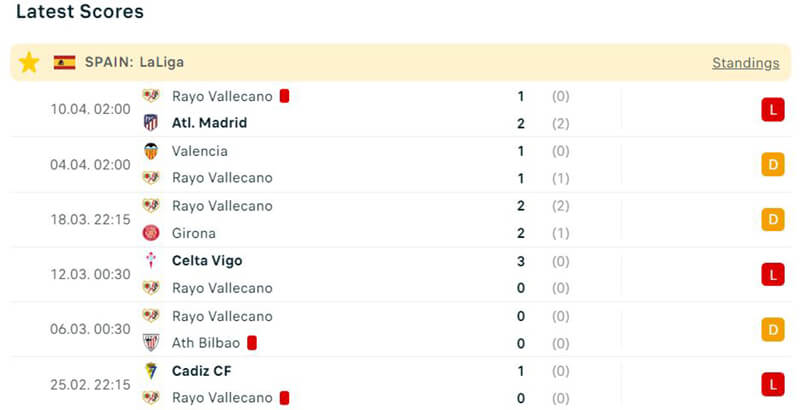Viewport: 800px width, 410px height.
Task: Click the Valencia club crest
Action: [151, 151]
